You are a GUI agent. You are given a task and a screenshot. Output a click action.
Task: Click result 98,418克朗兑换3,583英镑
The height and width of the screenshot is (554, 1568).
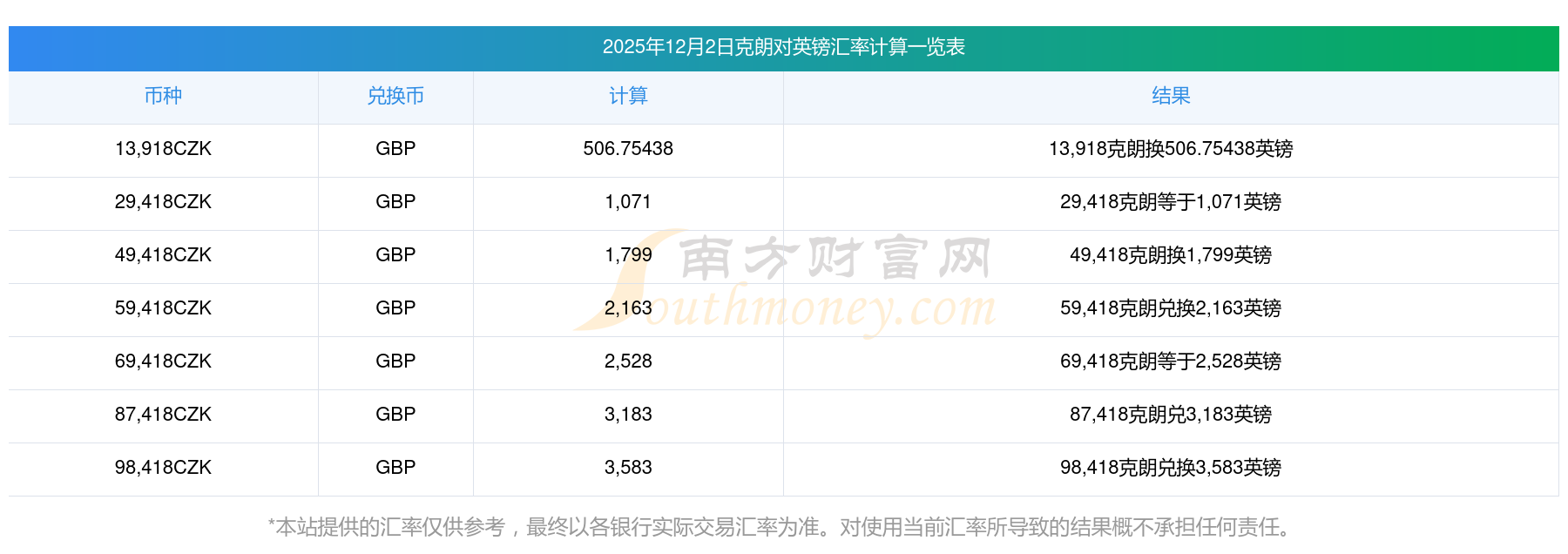click(x=1171, y=468)
